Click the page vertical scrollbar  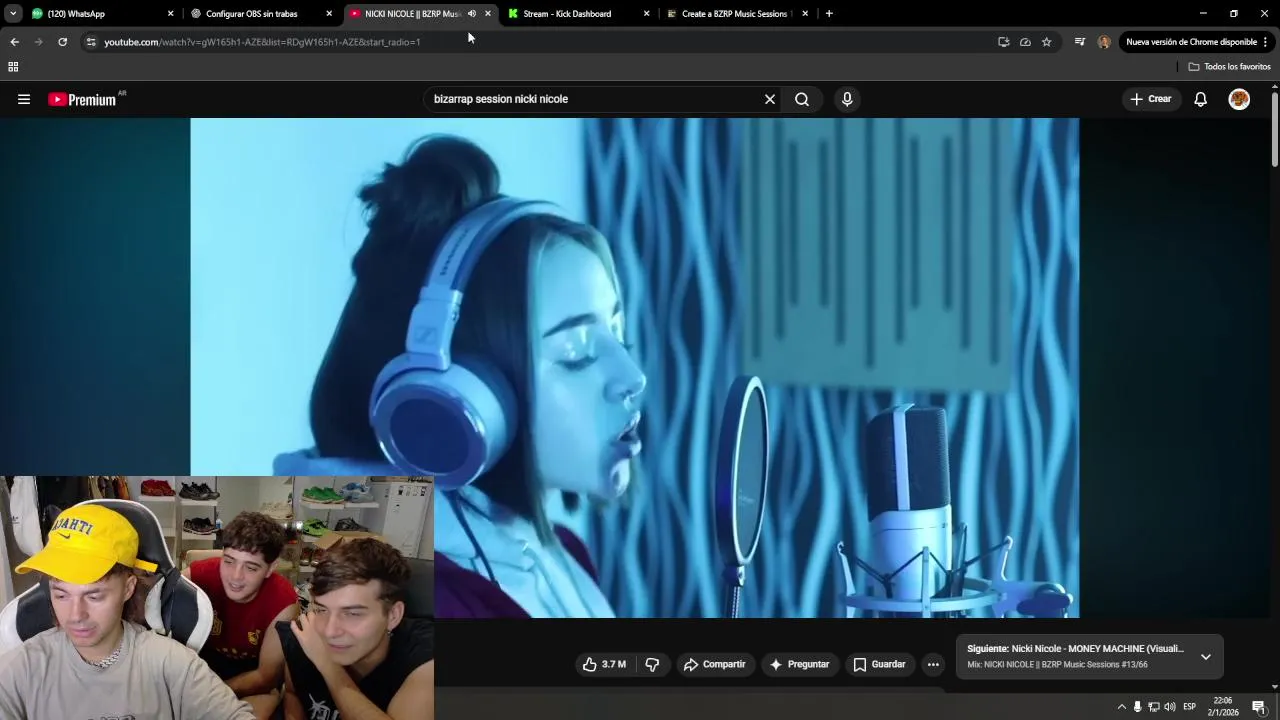pos(1274,130)
